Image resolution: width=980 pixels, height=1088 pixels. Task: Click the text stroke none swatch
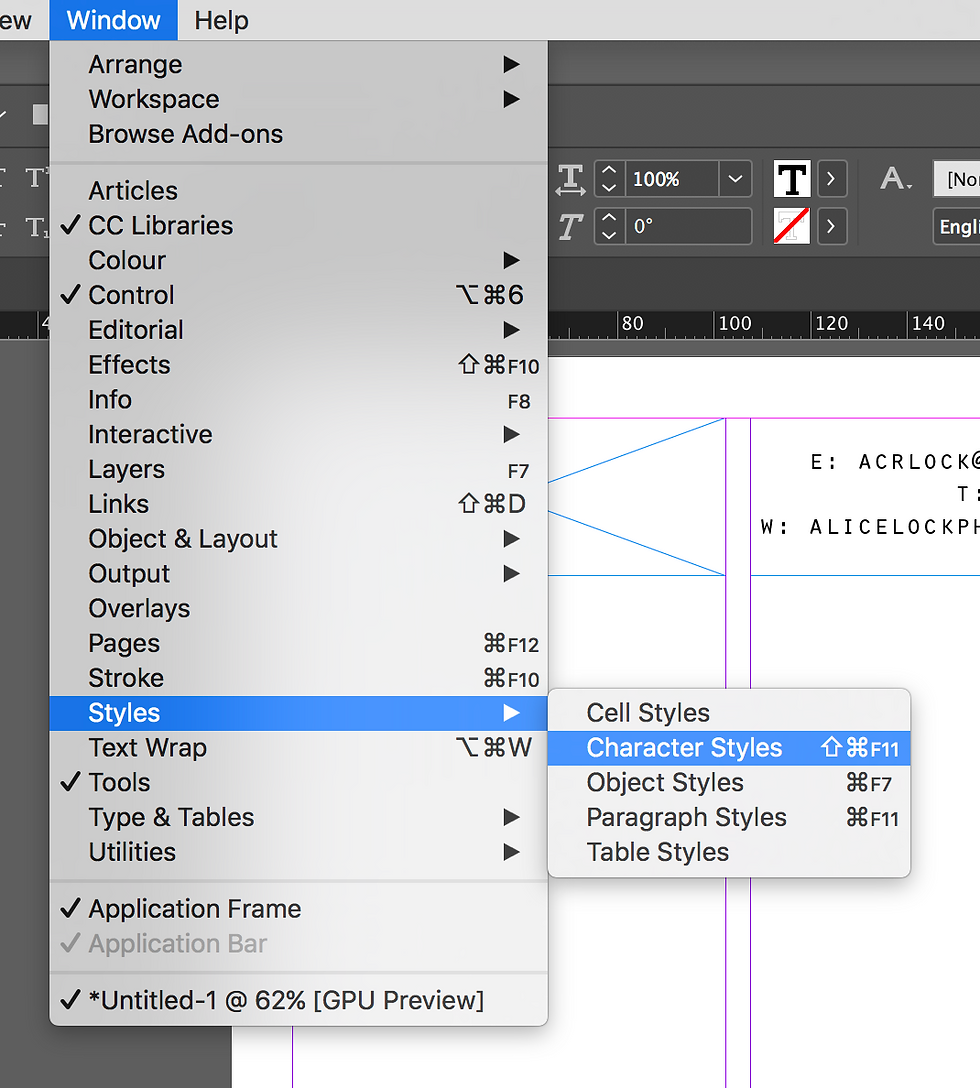792,226
